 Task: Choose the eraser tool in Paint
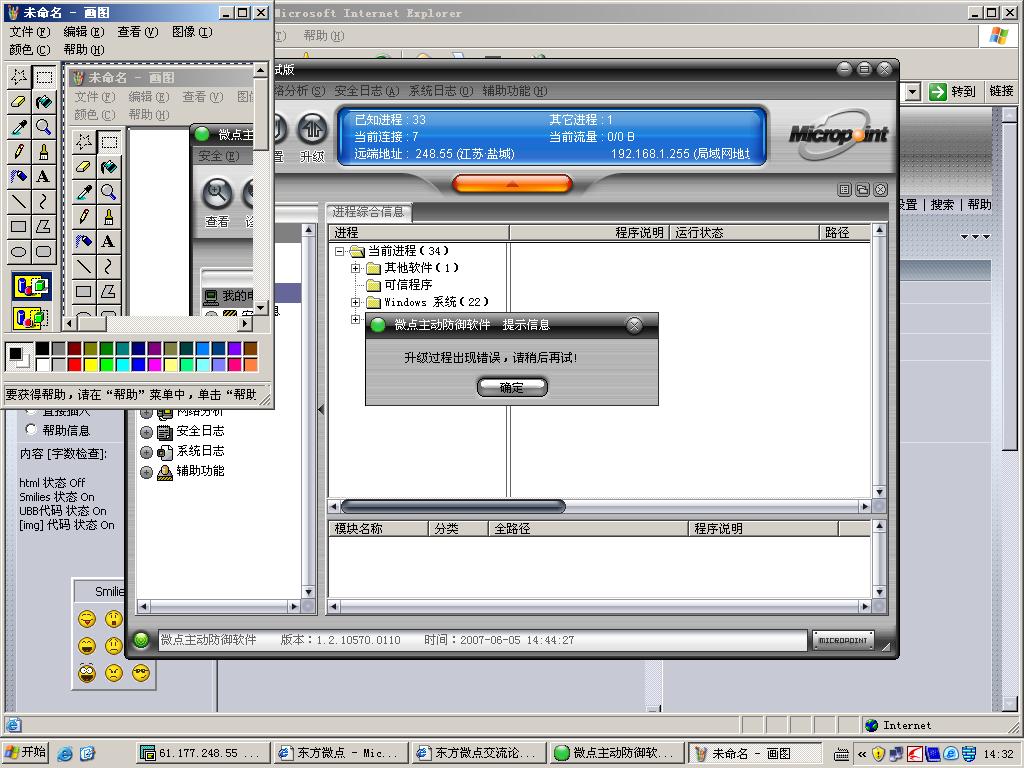tap(19, 102)
